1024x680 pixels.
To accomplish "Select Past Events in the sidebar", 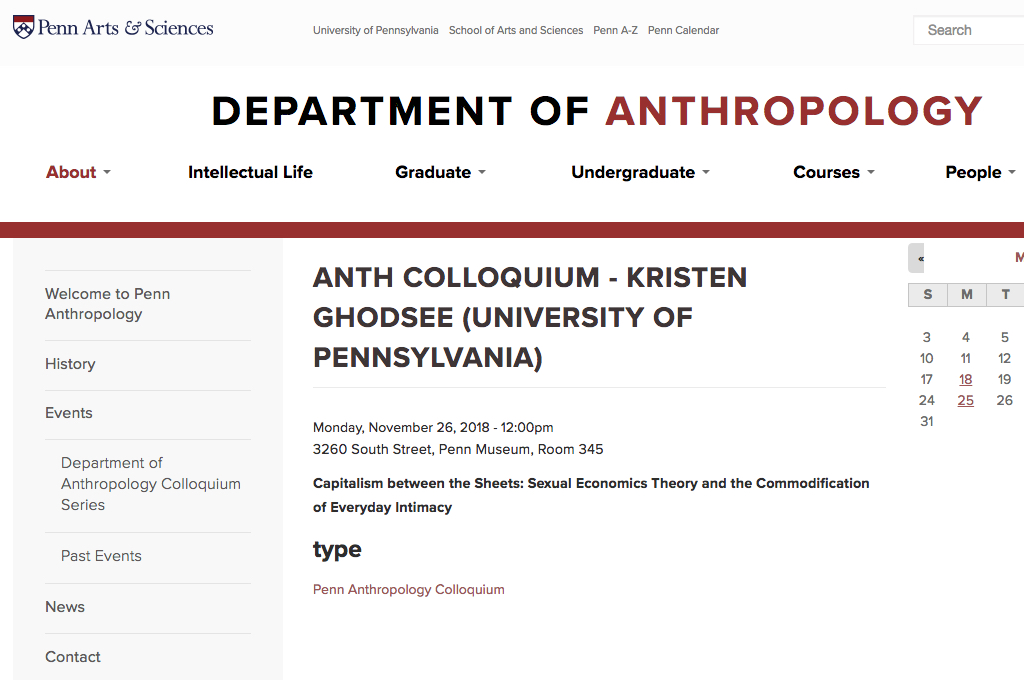I will click(101, 556).
